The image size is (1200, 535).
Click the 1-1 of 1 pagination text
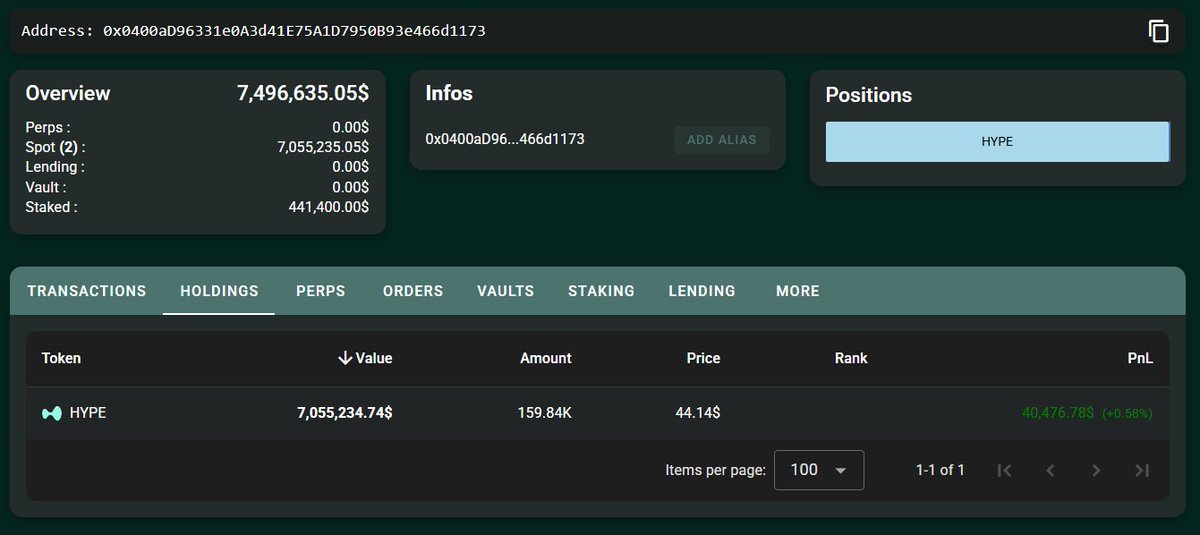pos(940,470)
